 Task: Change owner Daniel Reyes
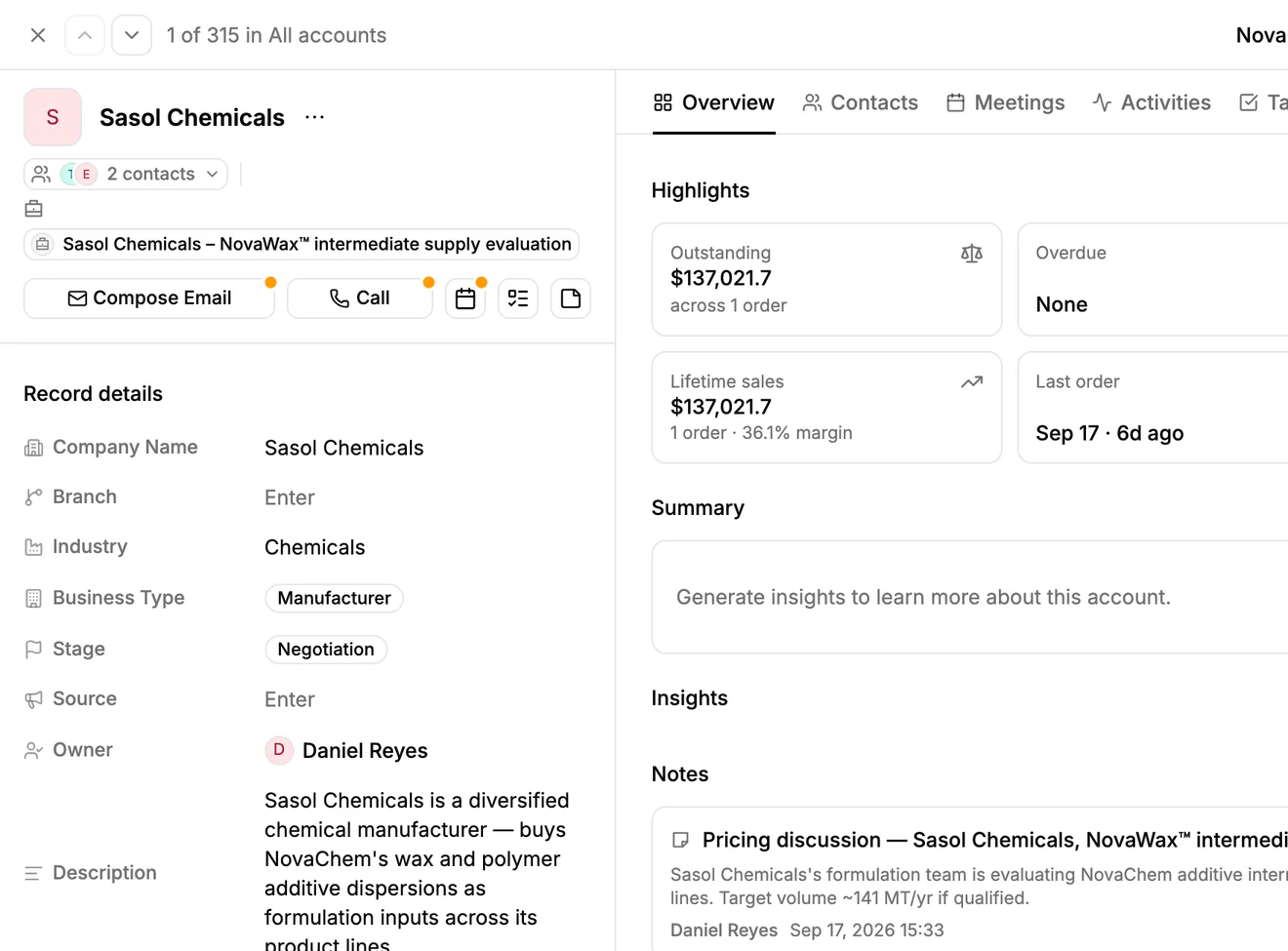346,750
